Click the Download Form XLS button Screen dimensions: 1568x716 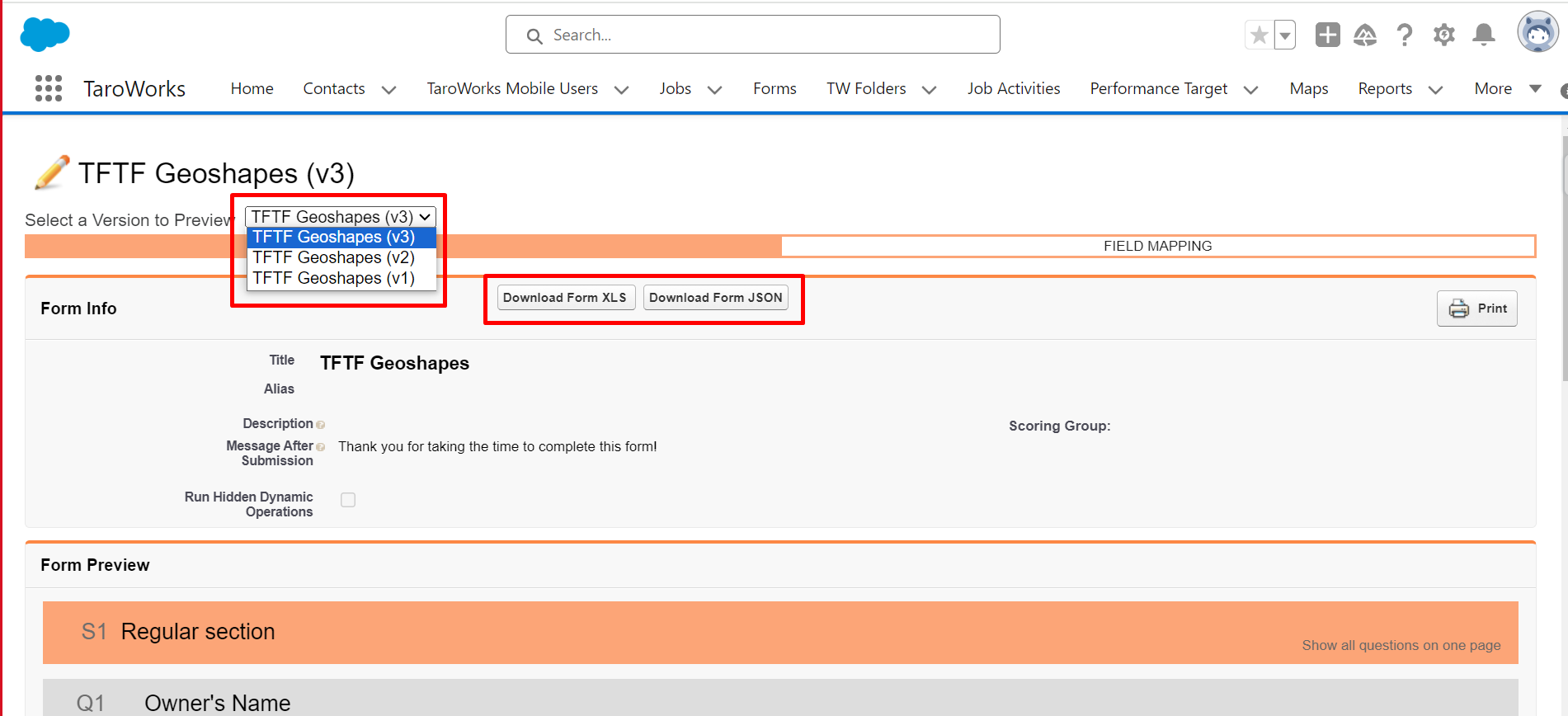(x=565, y=298)
